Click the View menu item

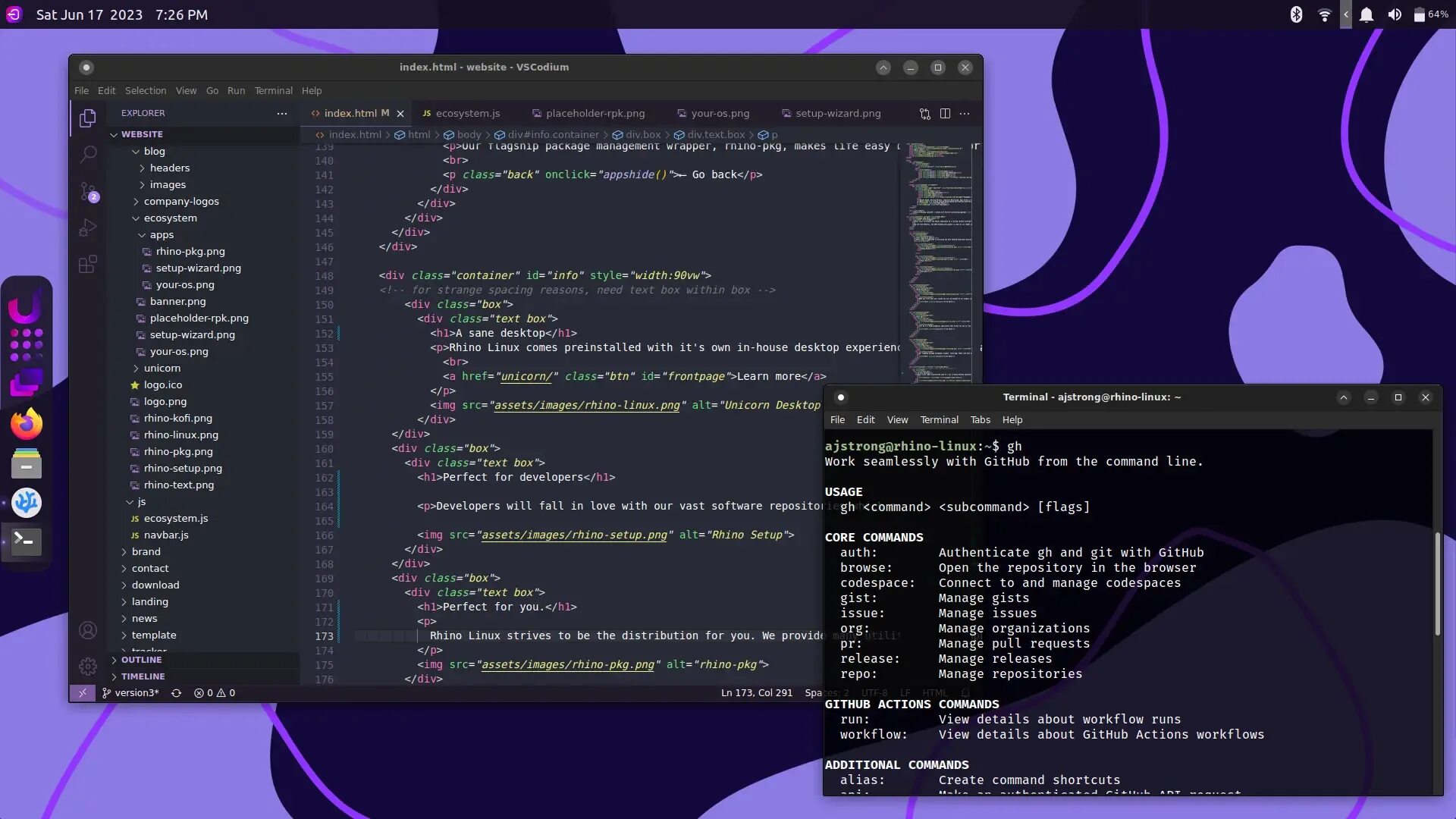point(186,90)
